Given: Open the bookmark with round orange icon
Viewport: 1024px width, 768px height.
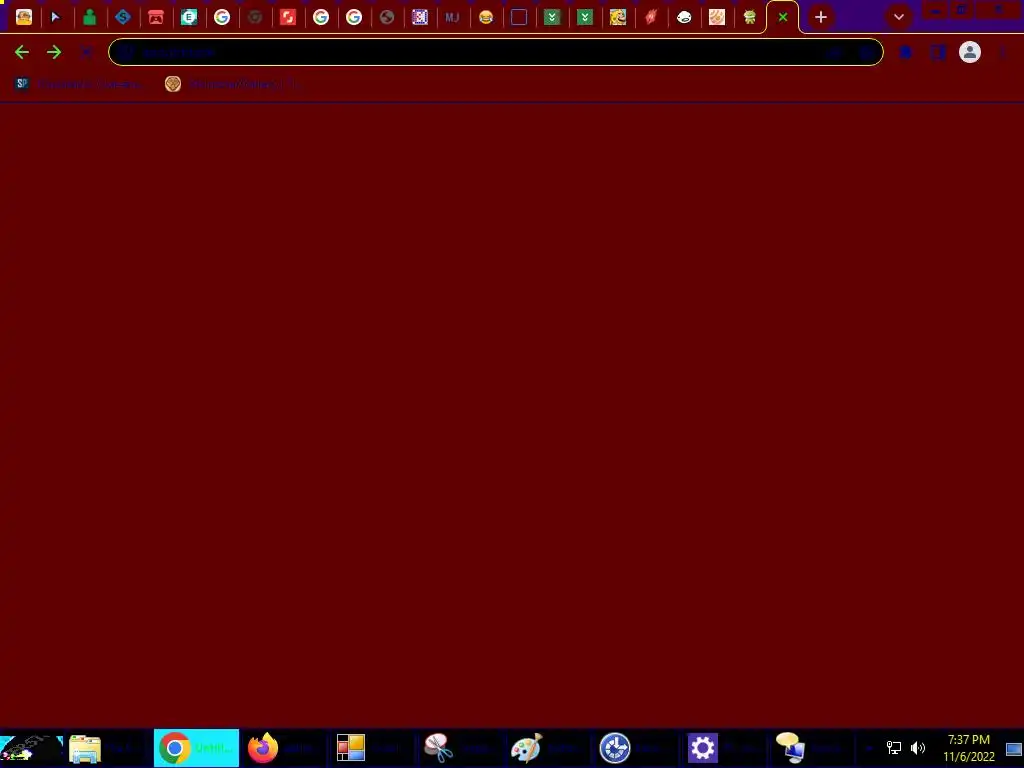Looking at the screenshot, I should [x=232, y=84].
